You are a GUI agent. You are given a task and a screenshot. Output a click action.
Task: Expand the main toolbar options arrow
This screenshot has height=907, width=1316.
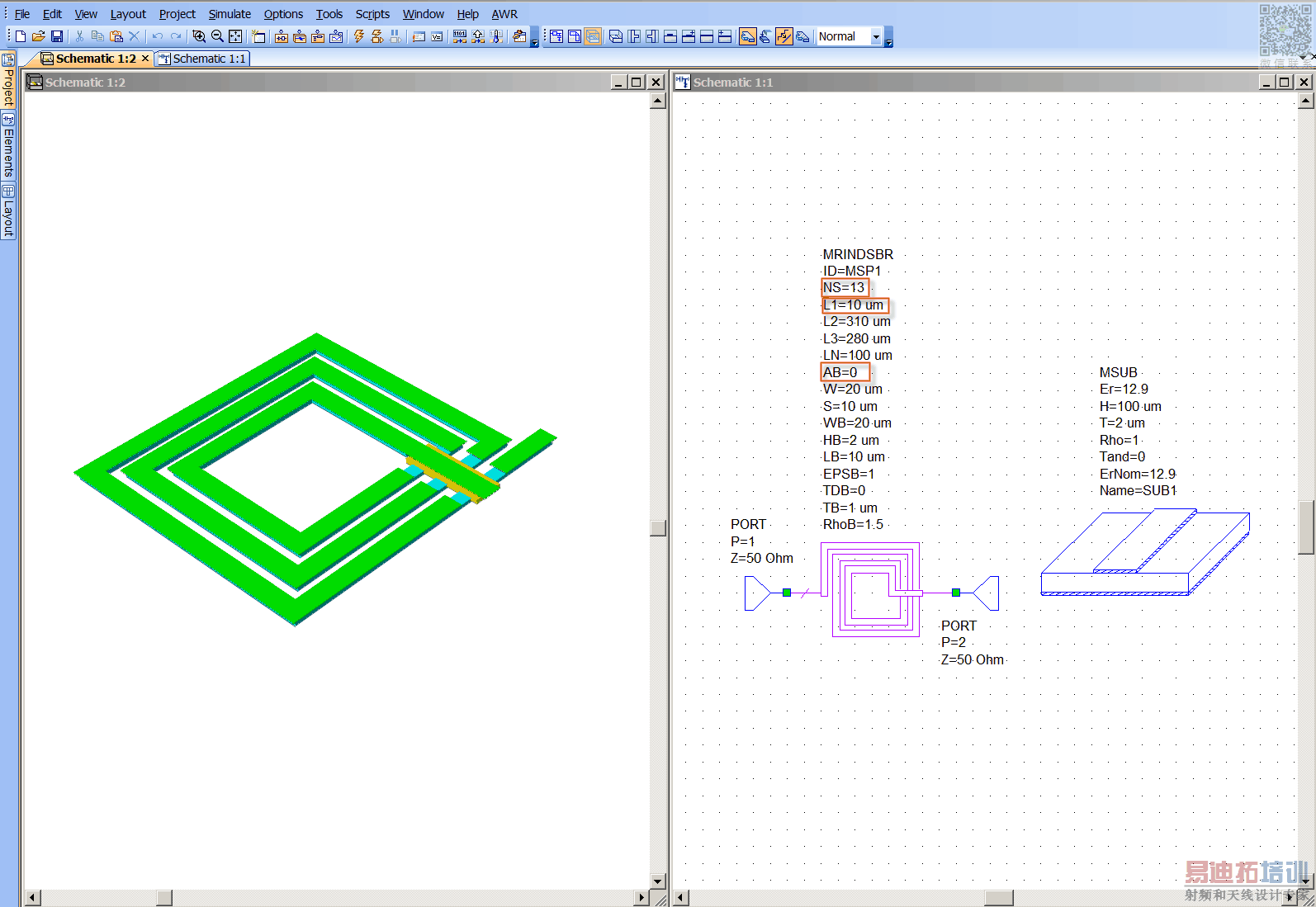tap(535, 41)
